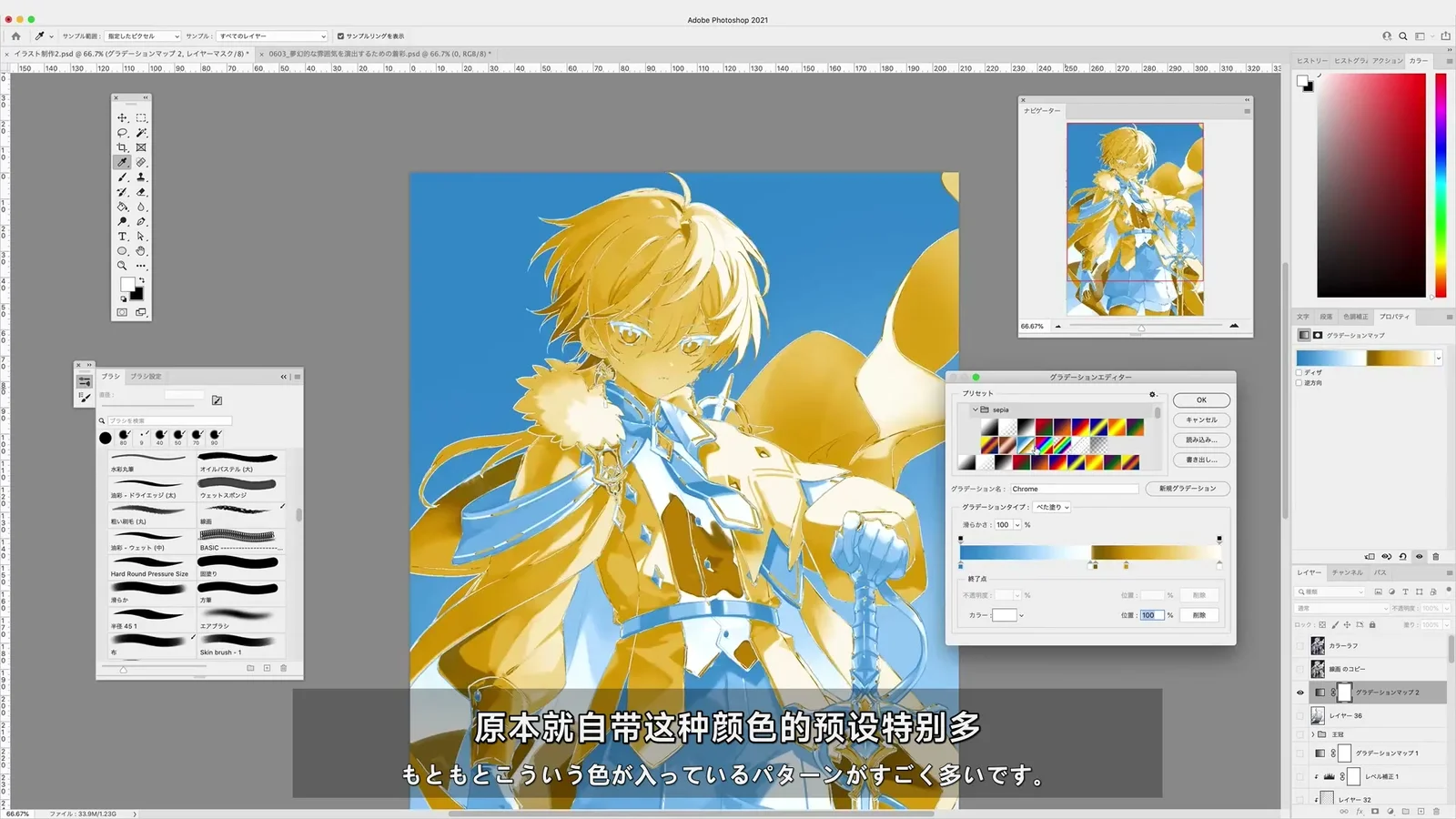Switch to the 文字 tab
This screenshot has height=819, width=1456.
point(1303,317)
